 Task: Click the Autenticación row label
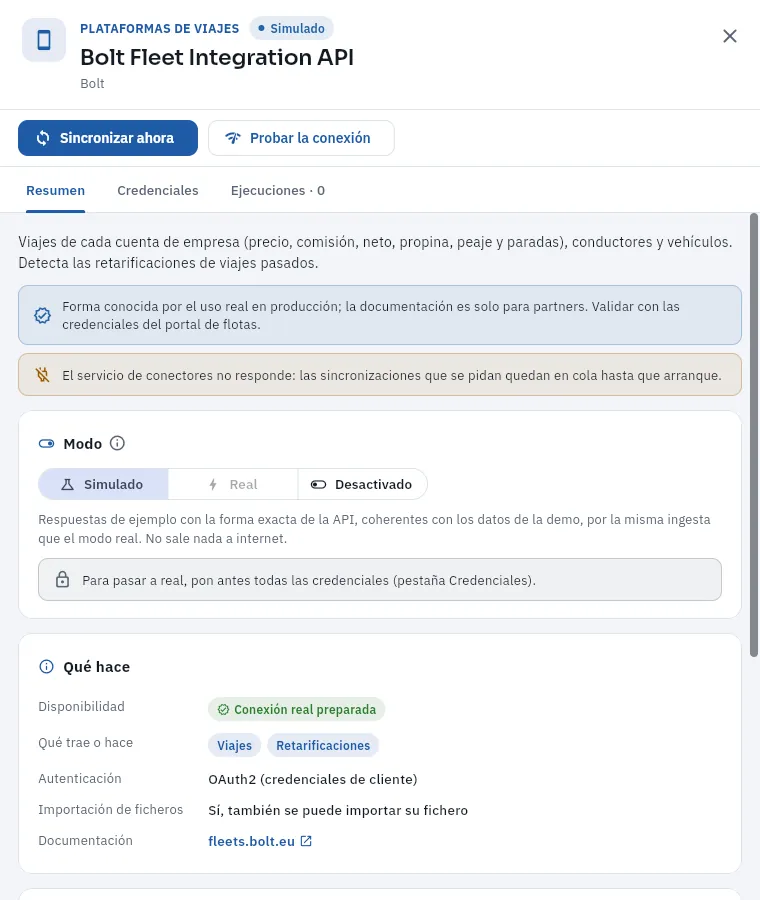80,779
